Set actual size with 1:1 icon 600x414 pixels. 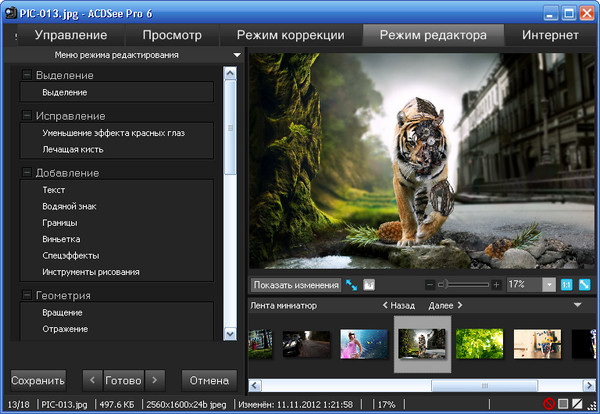pos(568,285)
